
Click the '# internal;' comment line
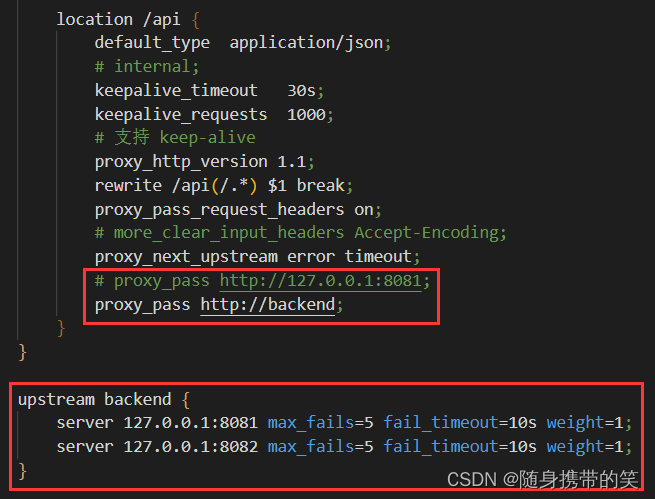tap(147, 66)
